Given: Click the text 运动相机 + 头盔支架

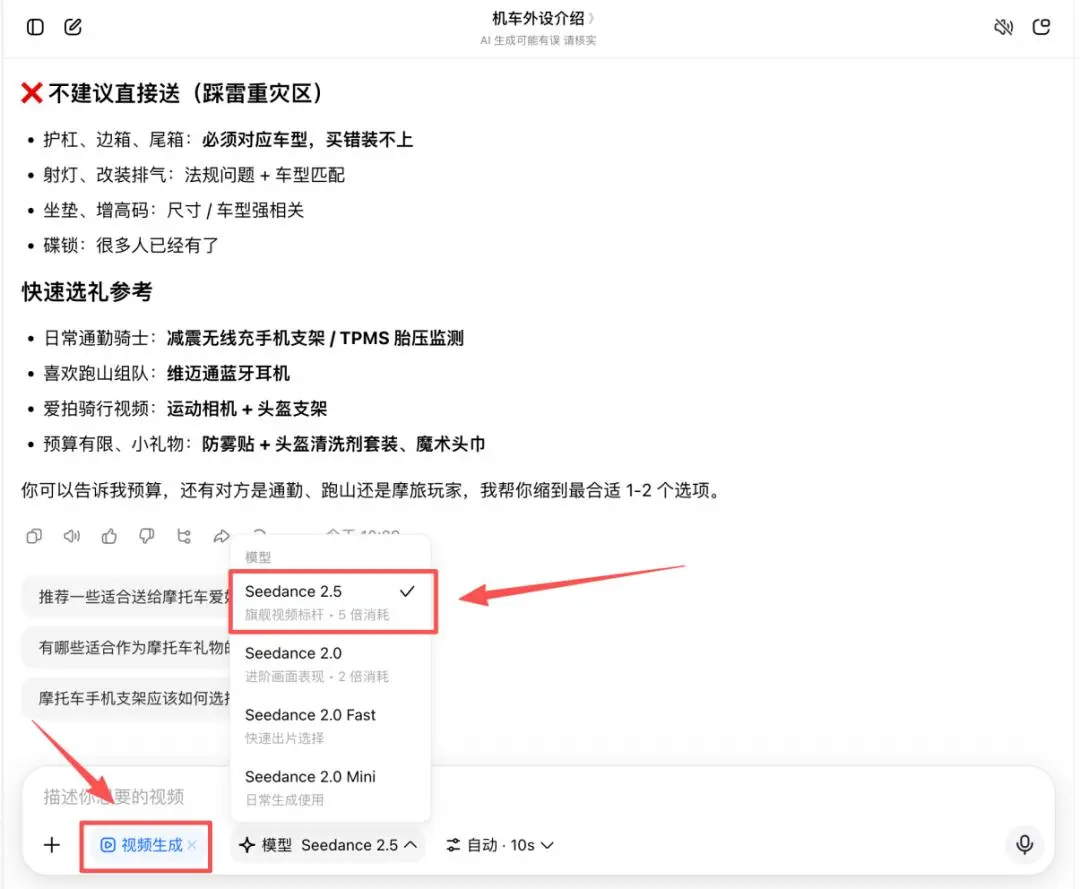Looking at the screenshot, I should point(247,408).
